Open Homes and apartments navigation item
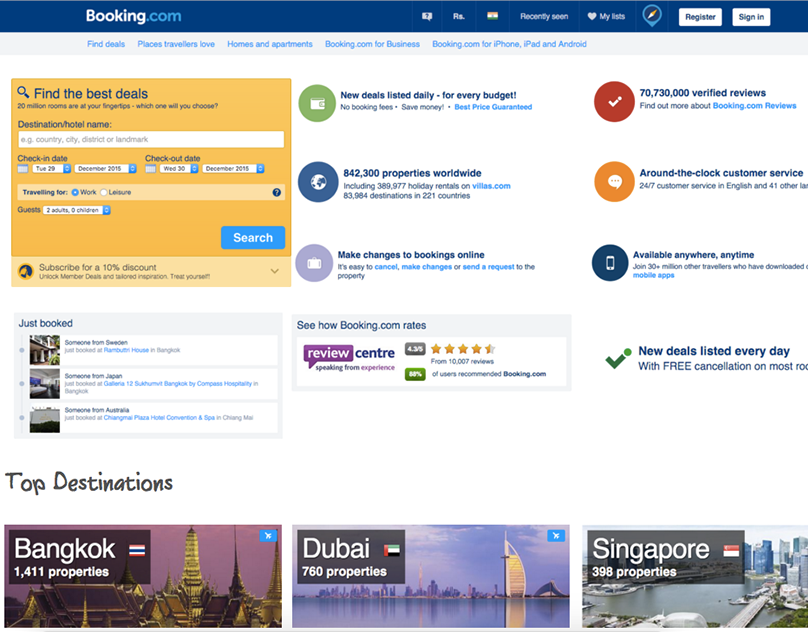The width and height of the screenshot is (808, 632). pos(270,44)
